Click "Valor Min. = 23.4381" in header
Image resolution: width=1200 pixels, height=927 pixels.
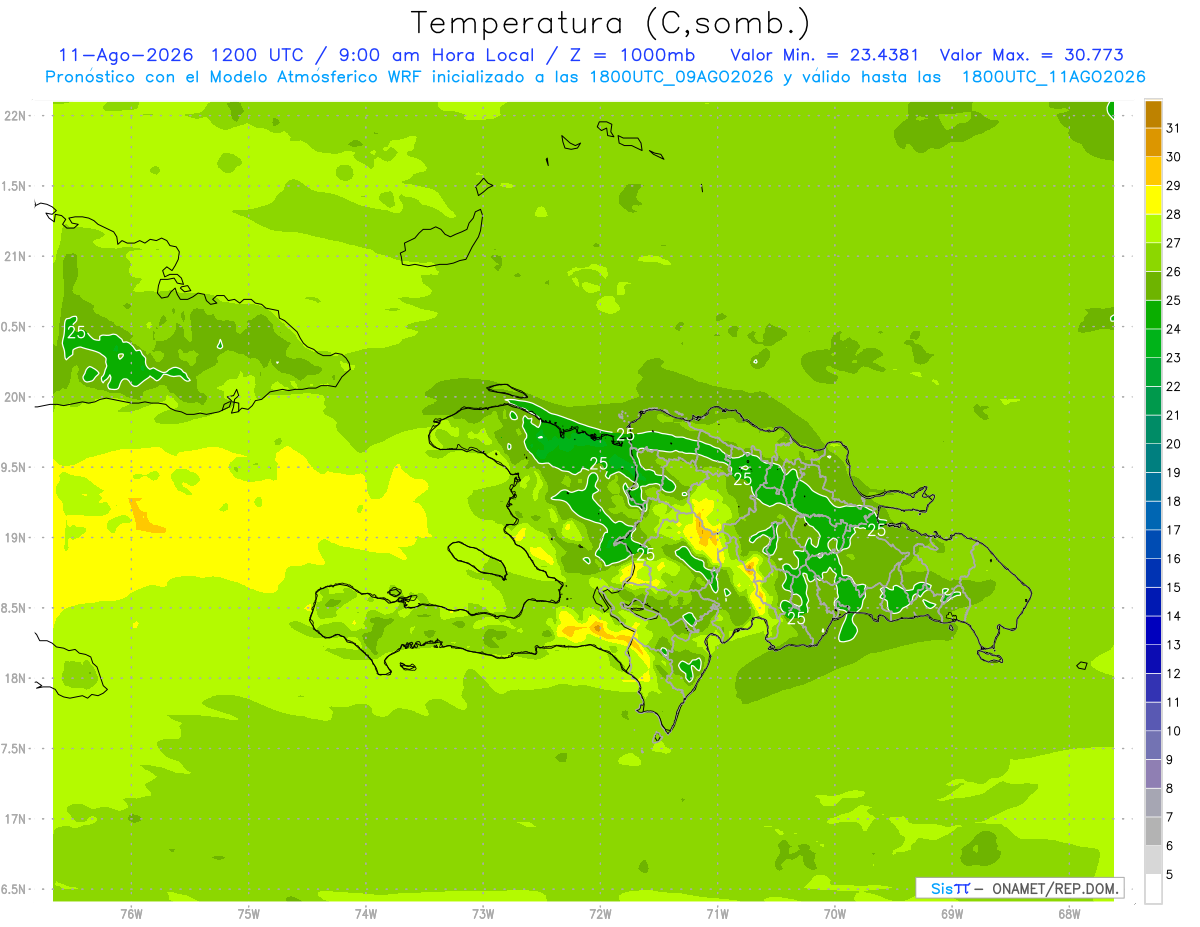click(x=824, y=55)
